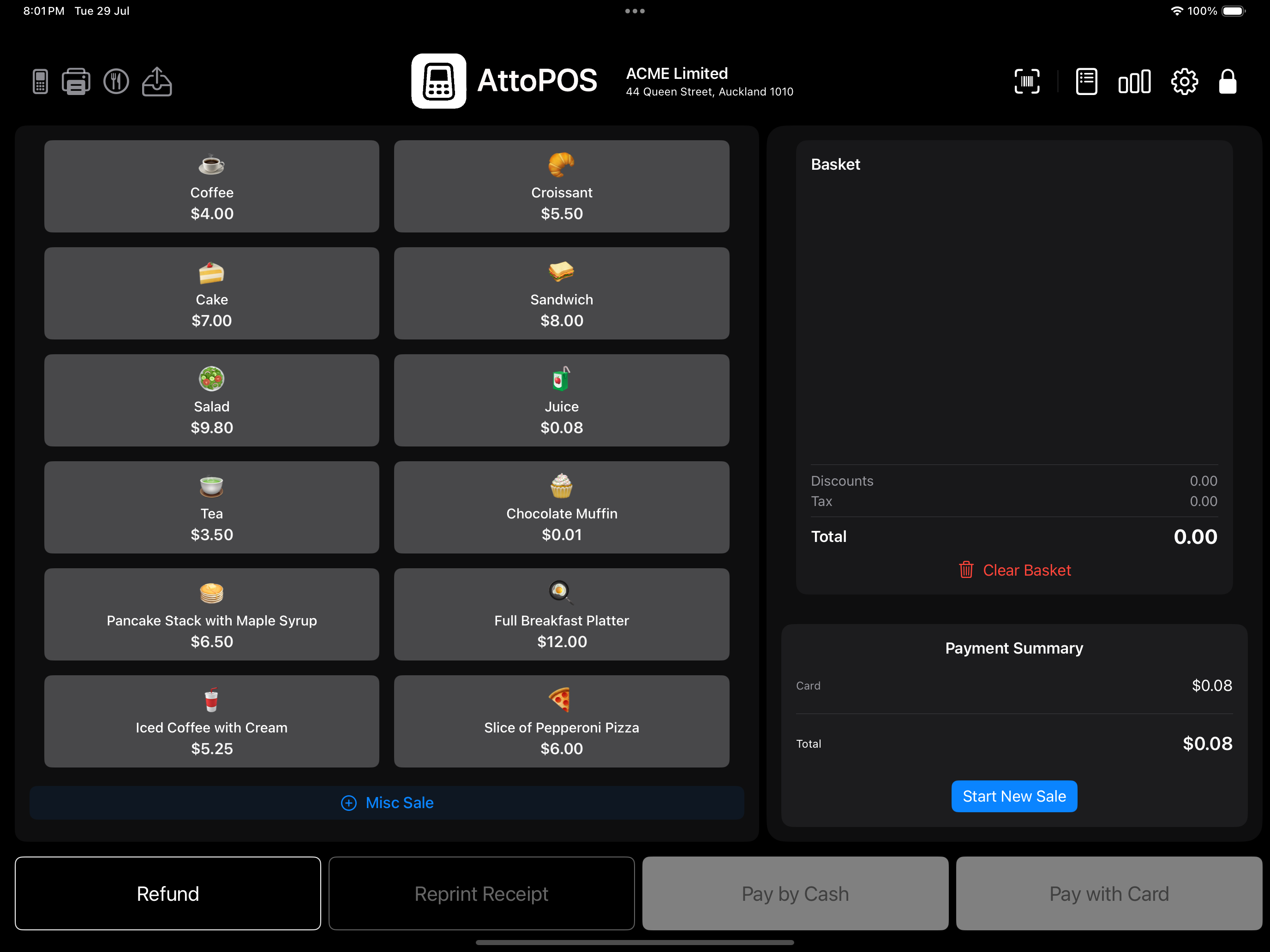
Task: Tap the plus circle icon beside Misc Sale
Action: [x=348, y=803]
